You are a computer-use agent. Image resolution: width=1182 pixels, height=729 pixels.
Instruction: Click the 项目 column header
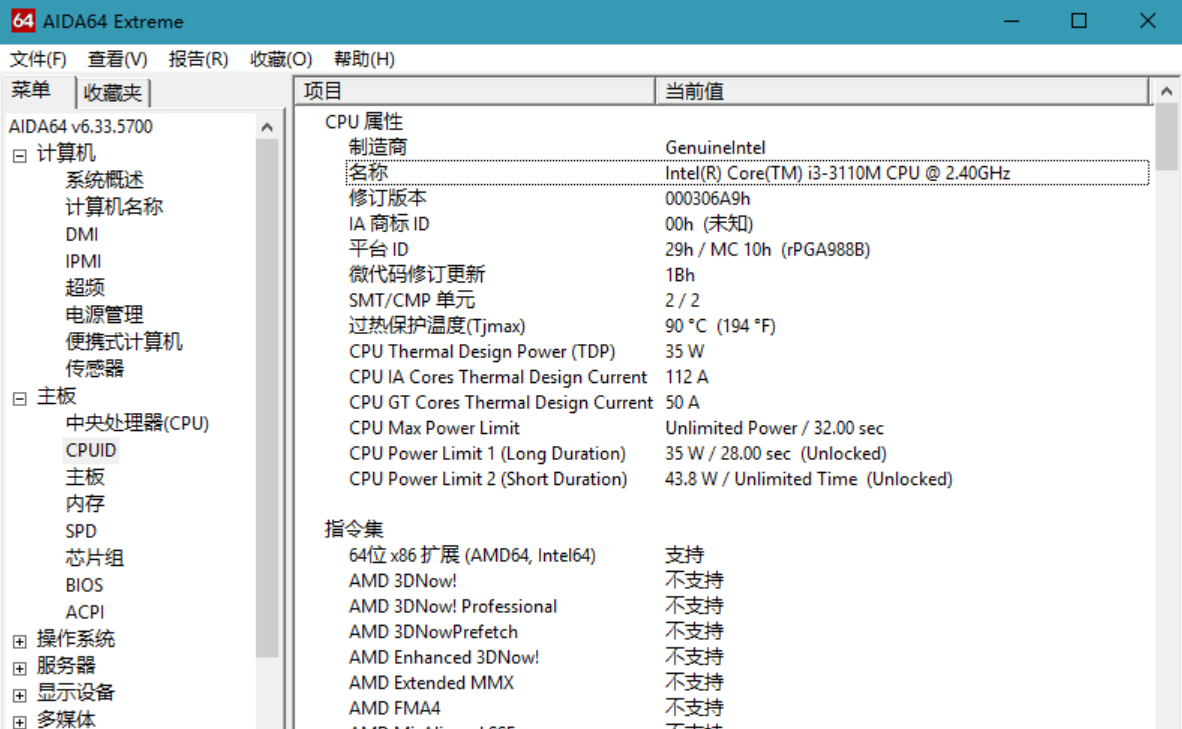point(474,91)
